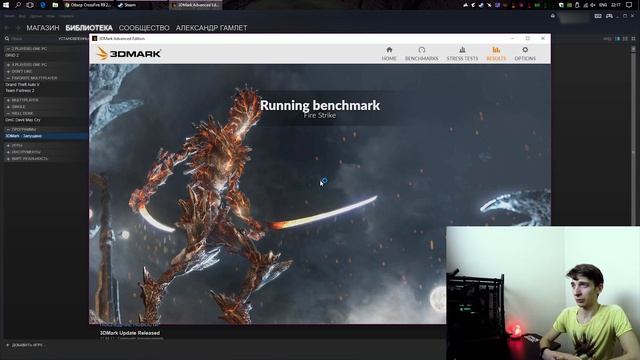Select Team Fortress 2 in library
Viewport: 640px width, 360px height.
tap(20, 91)
